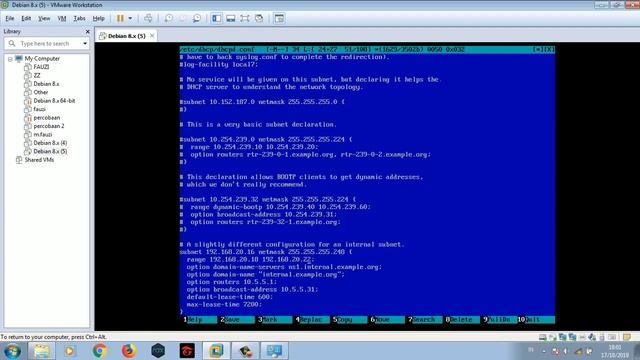Open Windows Media Player from the taskbar

tap(70, 351)
